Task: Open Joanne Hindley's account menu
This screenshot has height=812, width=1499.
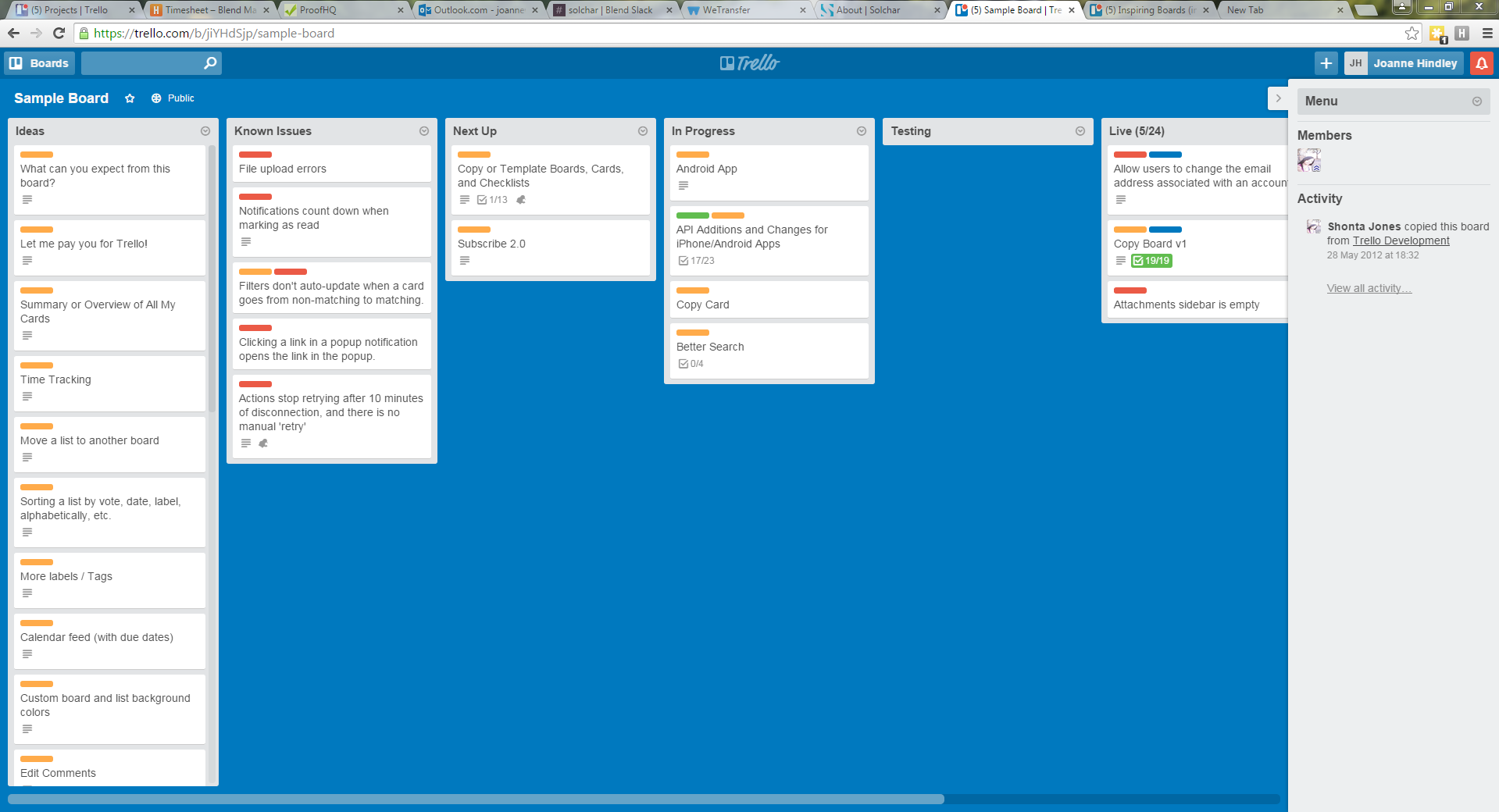Action: point(1404,63)
